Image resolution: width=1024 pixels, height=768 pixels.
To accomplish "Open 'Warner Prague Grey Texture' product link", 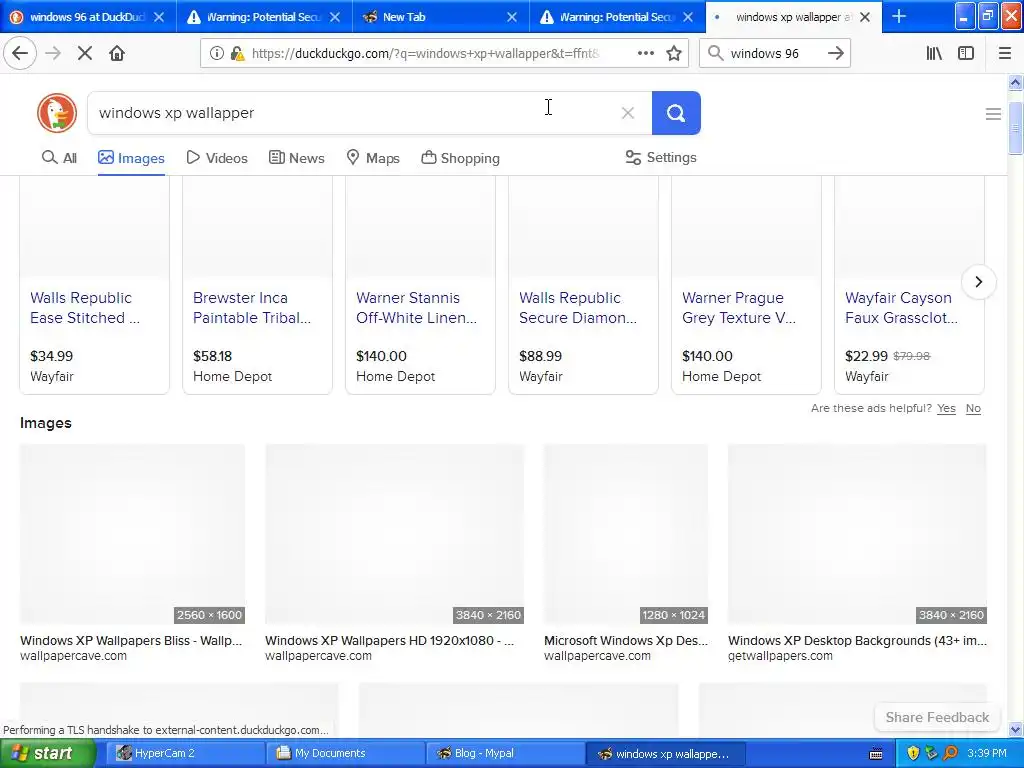I will (739, 308).
